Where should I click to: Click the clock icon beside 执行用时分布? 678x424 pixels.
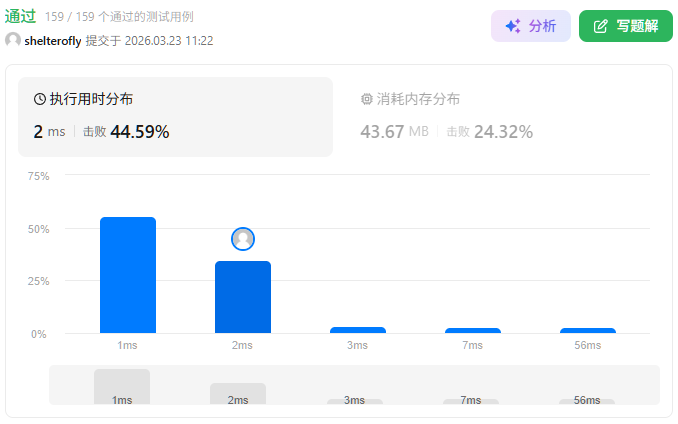pyautogui.click(x=40, y=99)
